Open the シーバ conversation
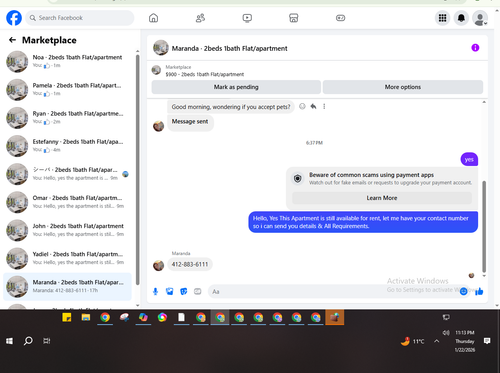500x373 pixels. tap(68, 174)
